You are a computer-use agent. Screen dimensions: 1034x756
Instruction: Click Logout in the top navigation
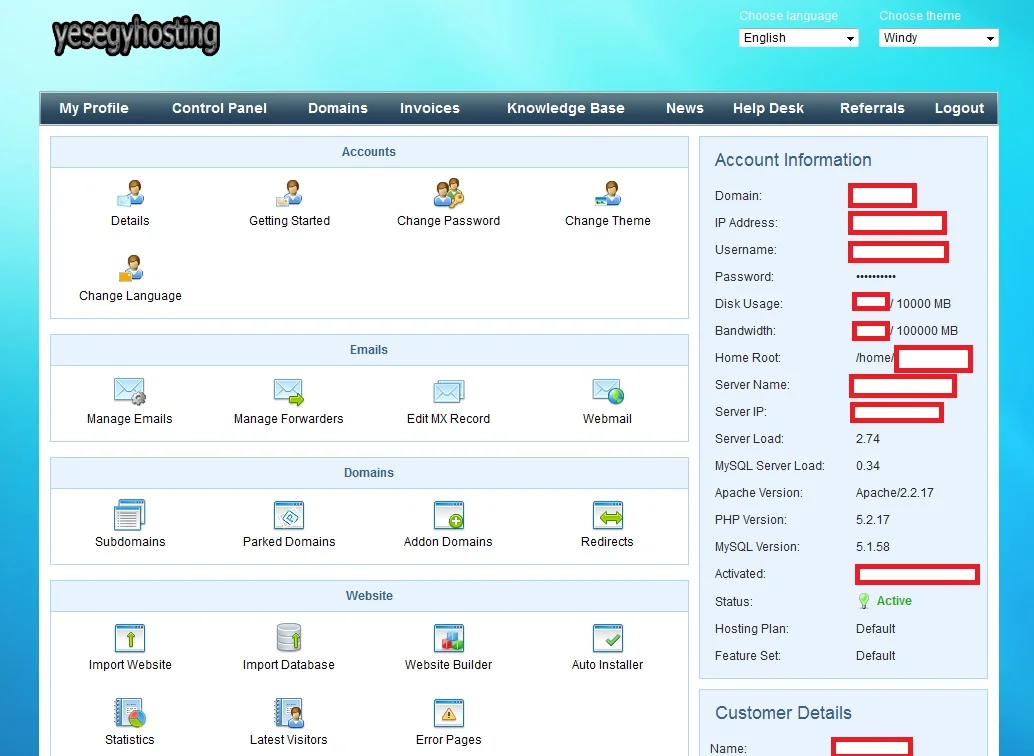(x=959, y=108)
